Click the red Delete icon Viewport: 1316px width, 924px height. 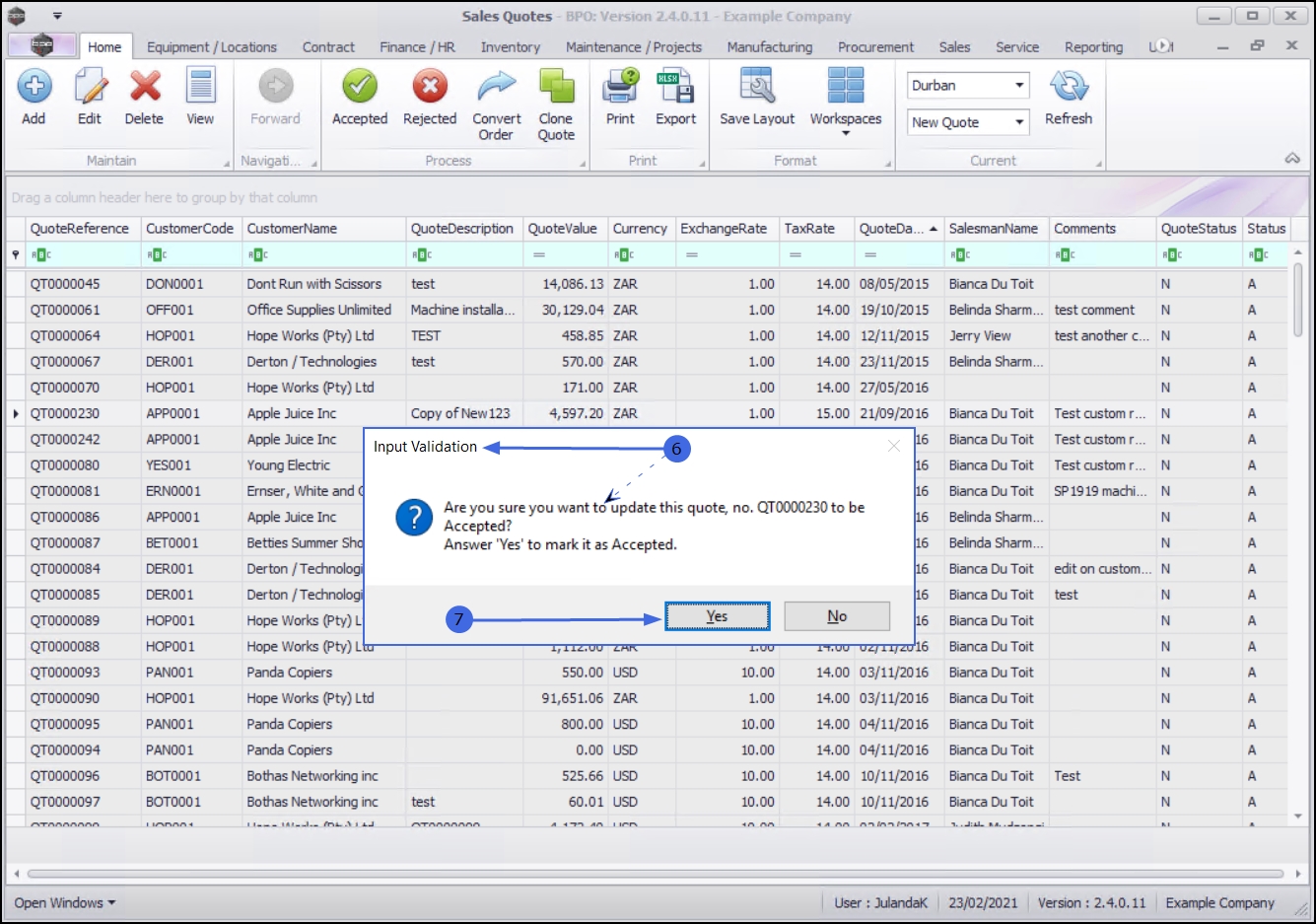[144, 87]
